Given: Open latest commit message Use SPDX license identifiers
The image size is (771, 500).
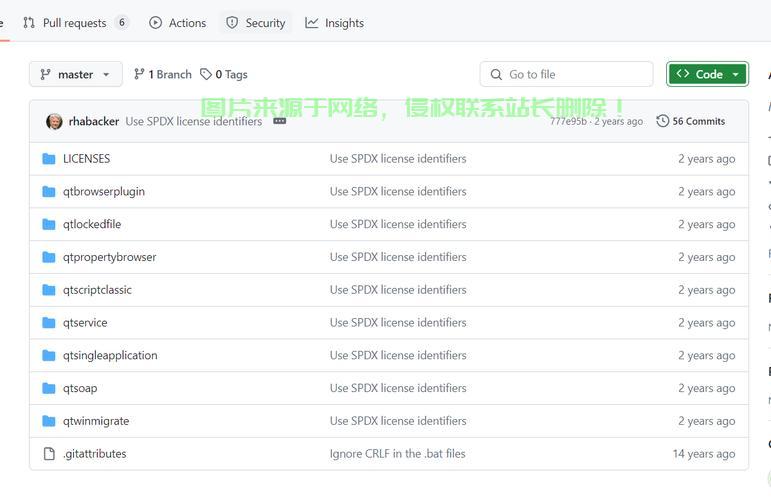Looking at the screenshot, I should tap(194, 121).
